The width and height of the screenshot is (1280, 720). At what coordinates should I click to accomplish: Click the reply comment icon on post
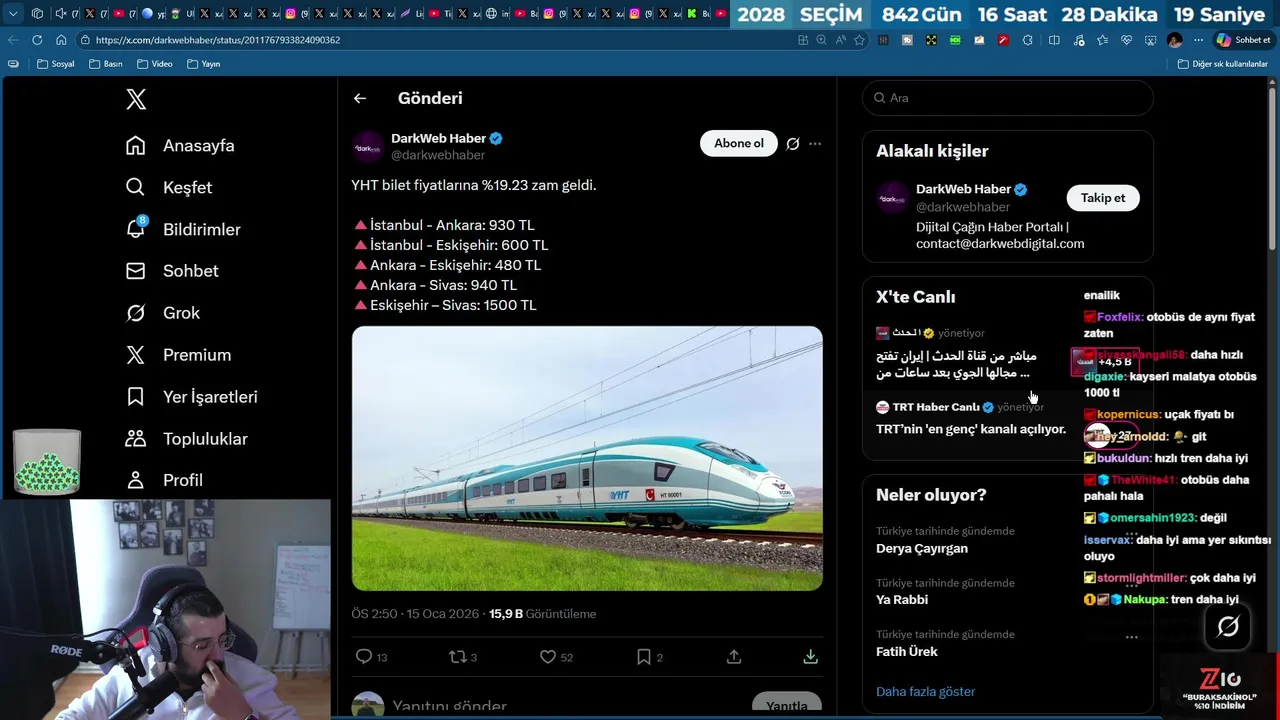point(364,657)
